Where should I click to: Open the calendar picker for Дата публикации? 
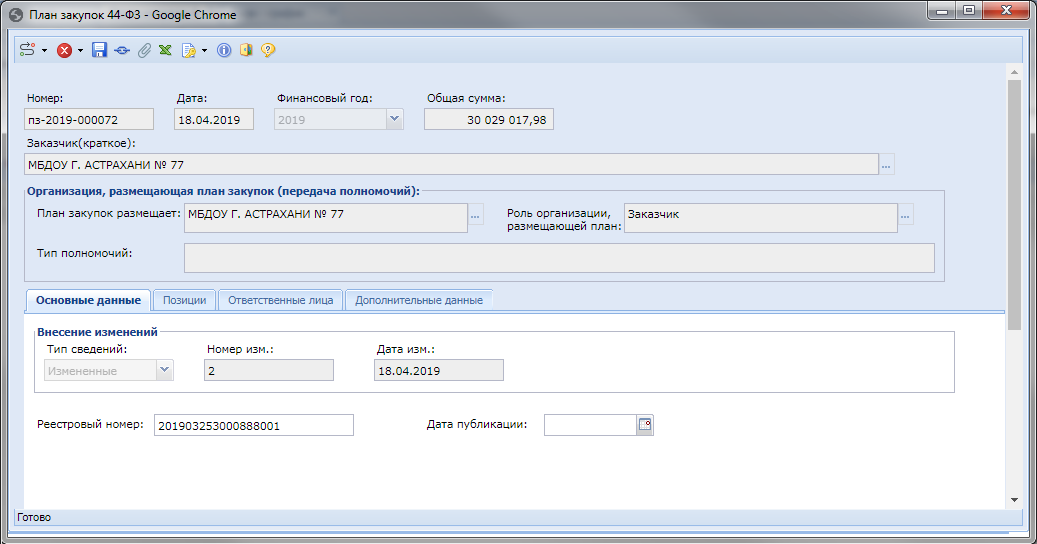tap(645, 425)
